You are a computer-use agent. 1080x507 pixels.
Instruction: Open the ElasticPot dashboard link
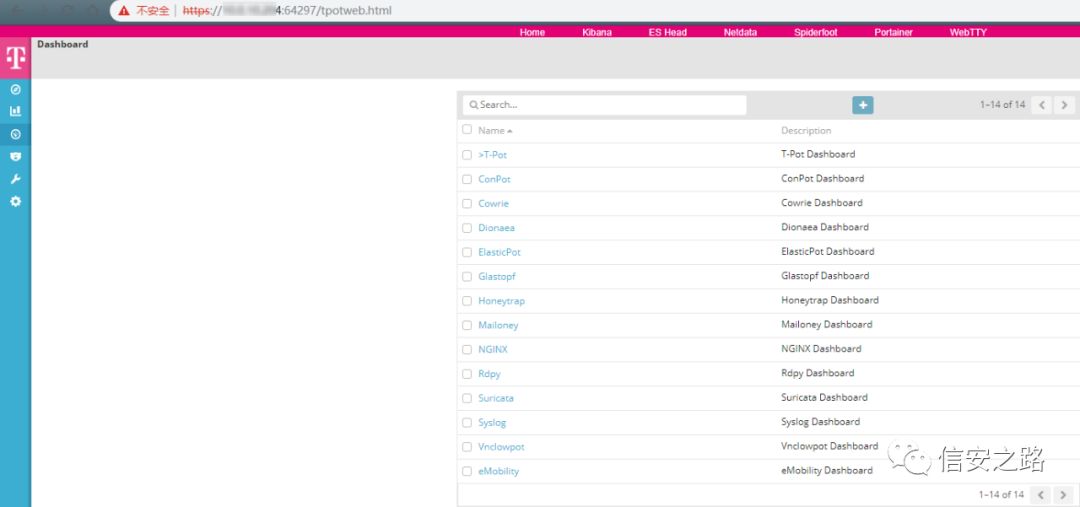(499, 252)
